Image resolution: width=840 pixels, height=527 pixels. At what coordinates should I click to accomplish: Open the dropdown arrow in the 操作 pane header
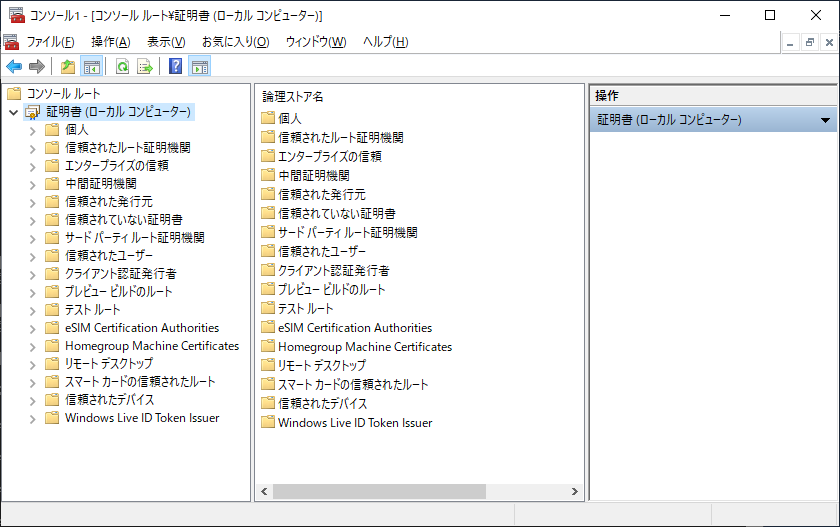tap(825, 121)
